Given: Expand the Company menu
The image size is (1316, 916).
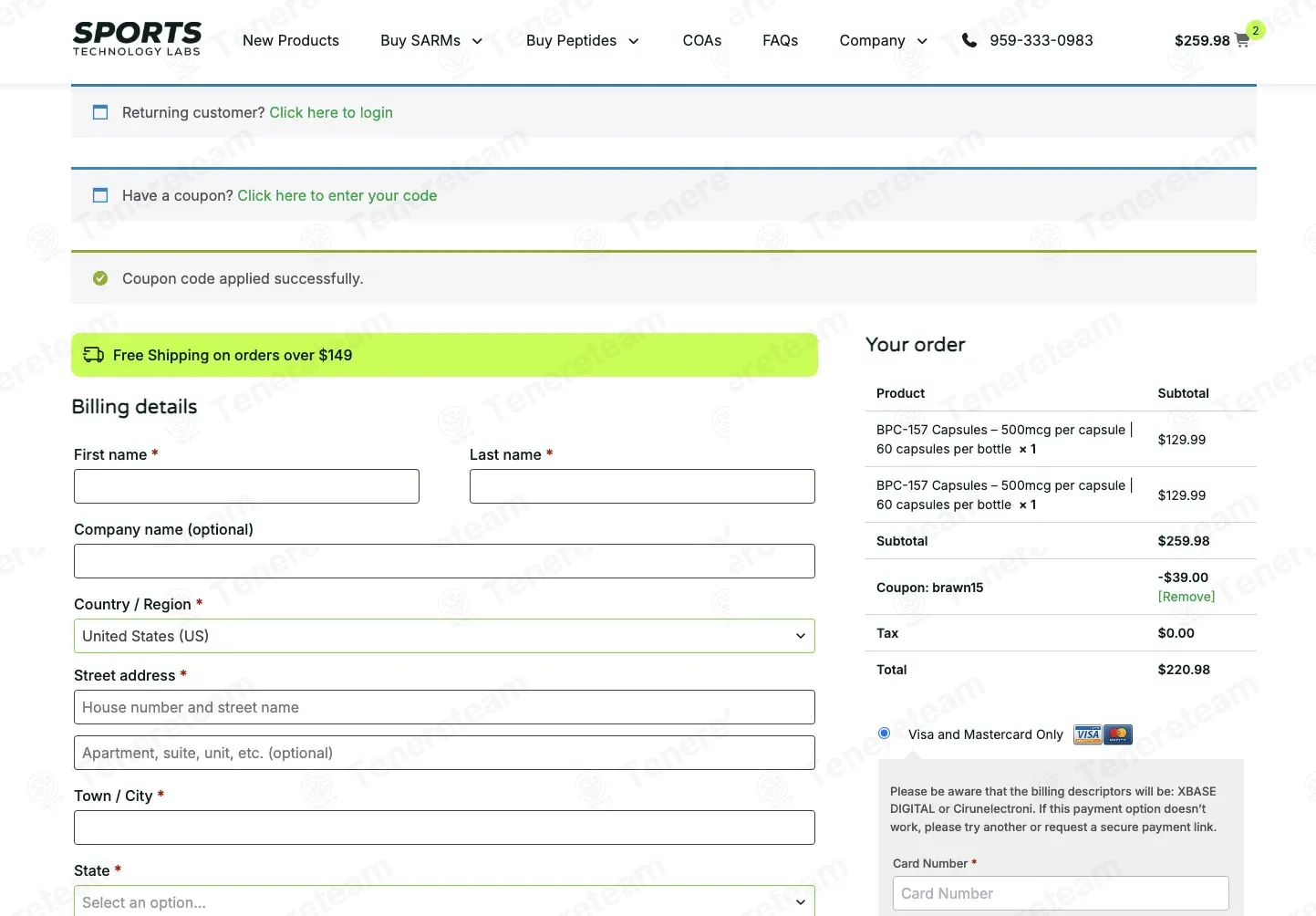Looking at the screenshot, I should (x=884, y=40).
